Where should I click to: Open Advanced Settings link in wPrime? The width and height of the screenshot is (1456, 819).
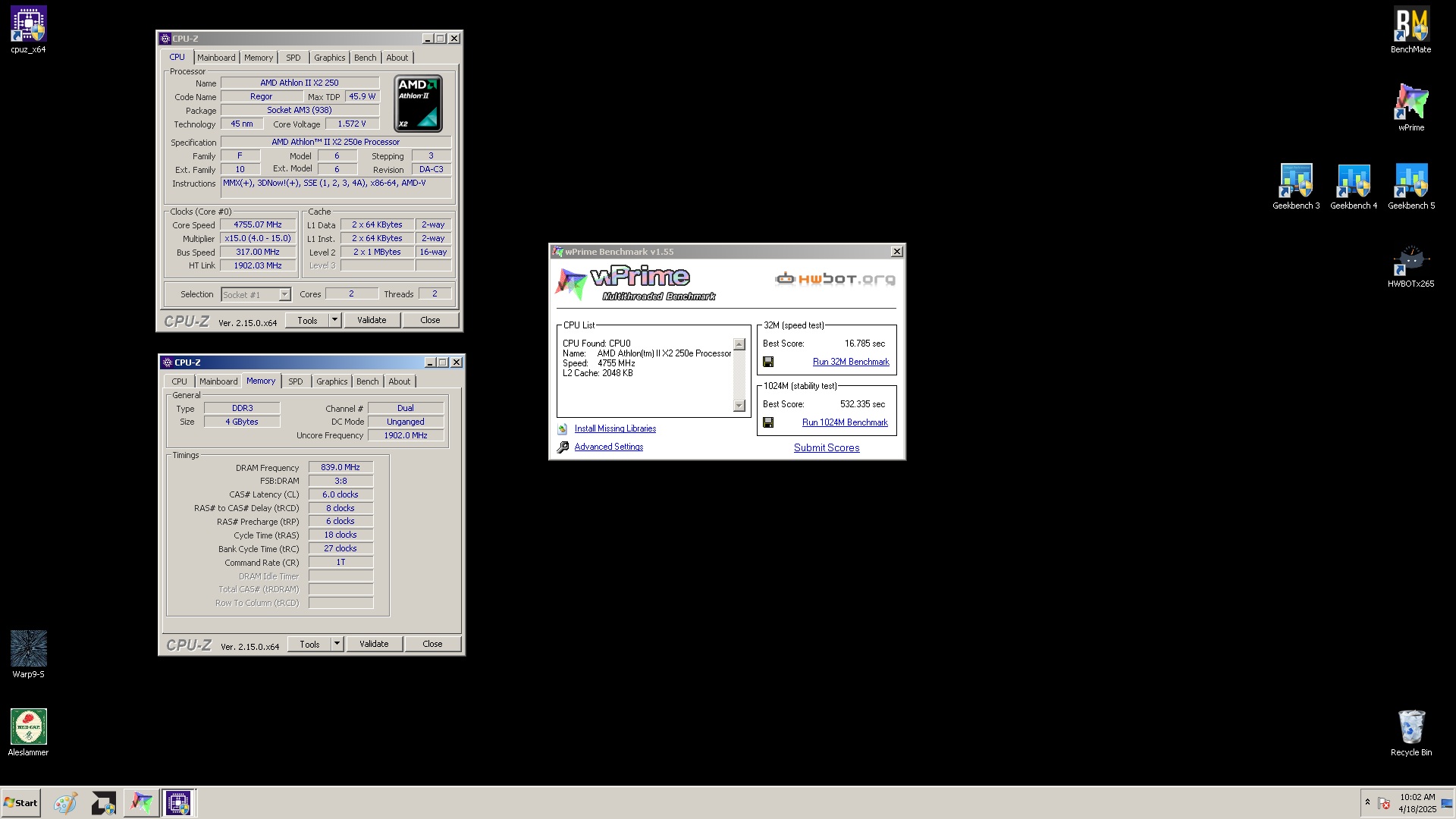(x=608, y=447)
